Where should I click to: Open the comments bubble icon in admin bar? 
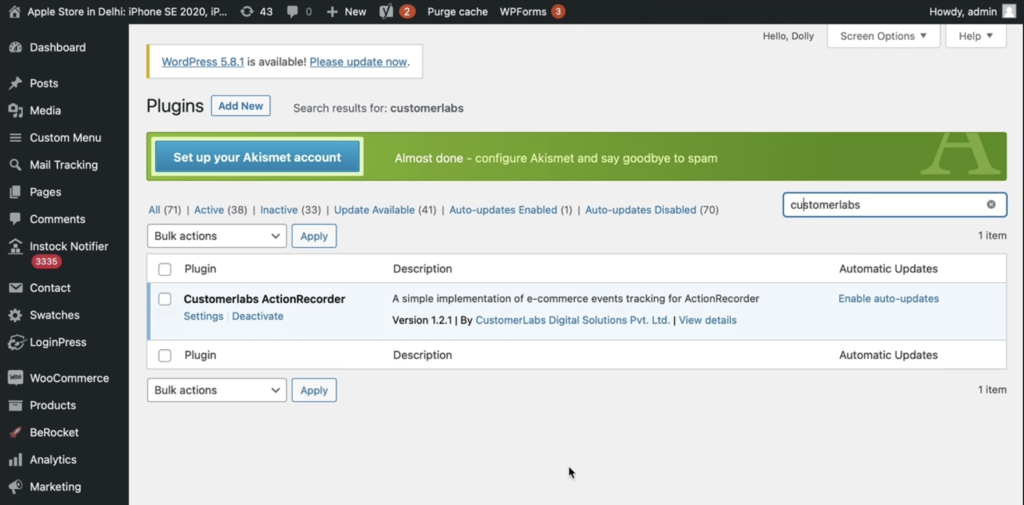(x=293, y=12)
